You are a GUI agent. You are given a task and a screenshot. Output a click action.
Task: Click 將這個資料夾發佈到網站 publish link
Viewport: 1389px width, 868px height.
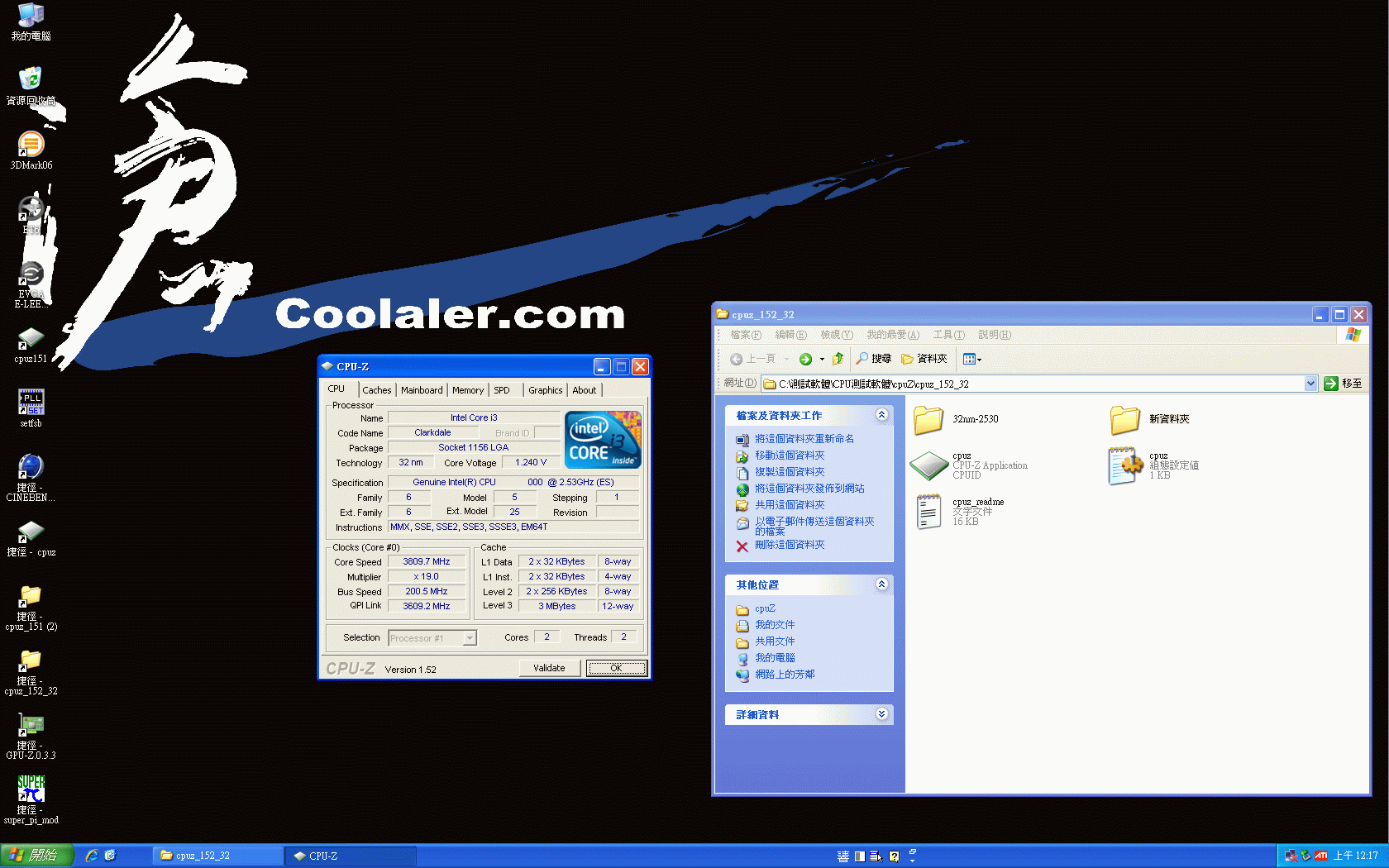click(809, 489)
